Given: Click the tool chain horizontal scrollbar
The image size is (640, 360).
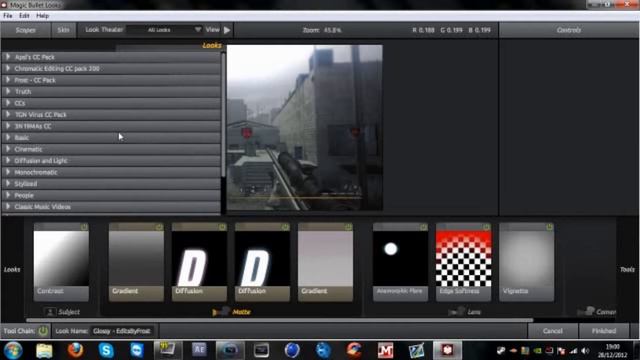Looking at the screenshot, I should click(280, 320).
